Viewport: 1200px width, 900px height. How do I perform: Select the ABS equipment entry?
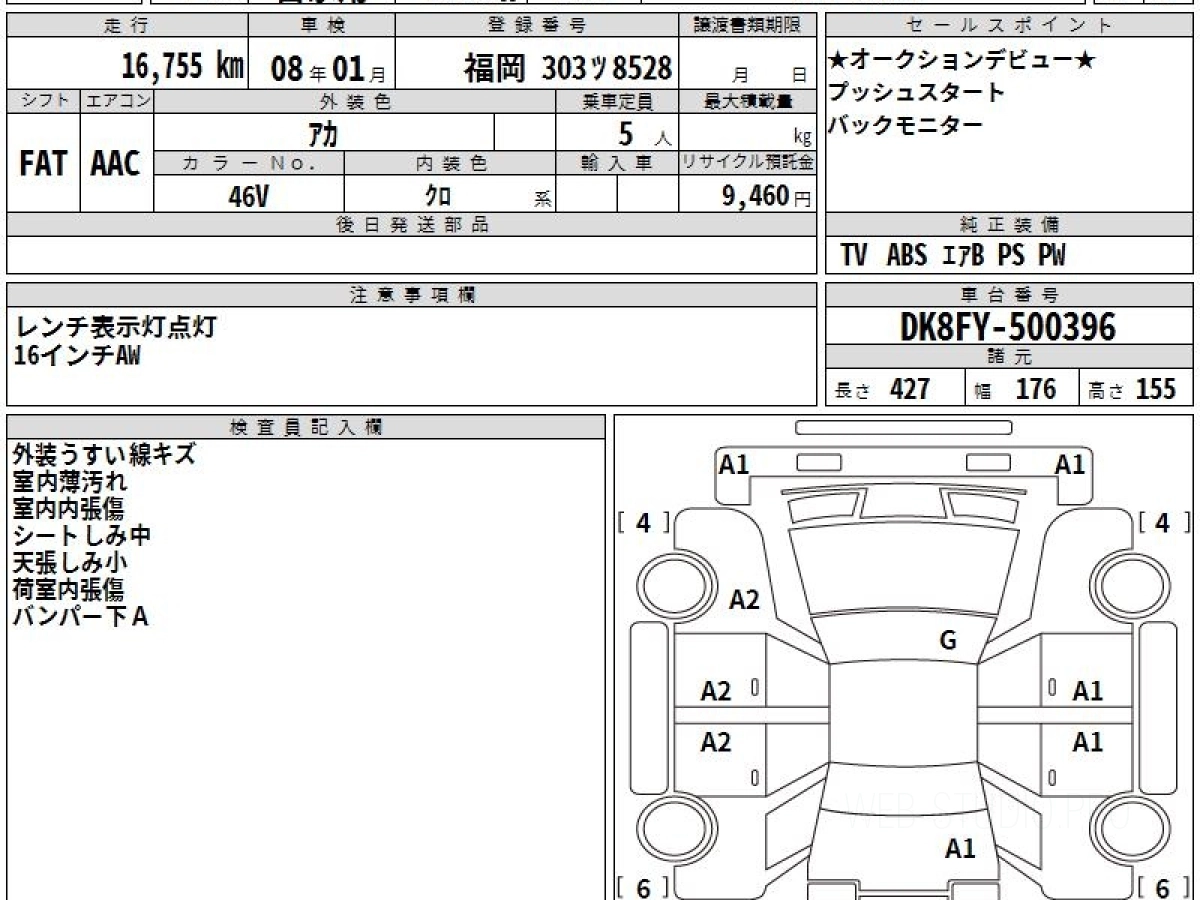[906, 255]
